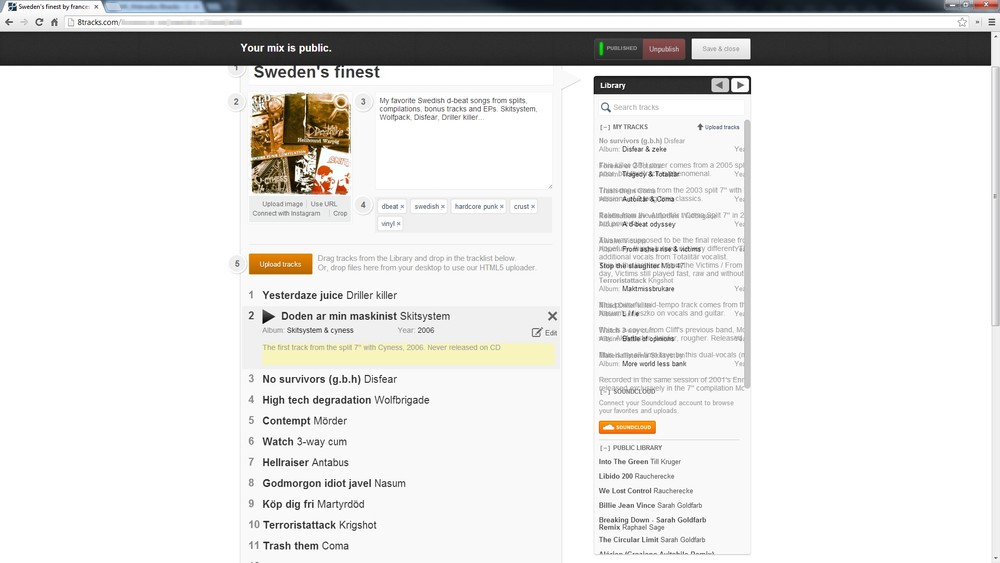Click the search magnifier icon in Library
This screenshot has height=563, width=1000.
(605, 107)
